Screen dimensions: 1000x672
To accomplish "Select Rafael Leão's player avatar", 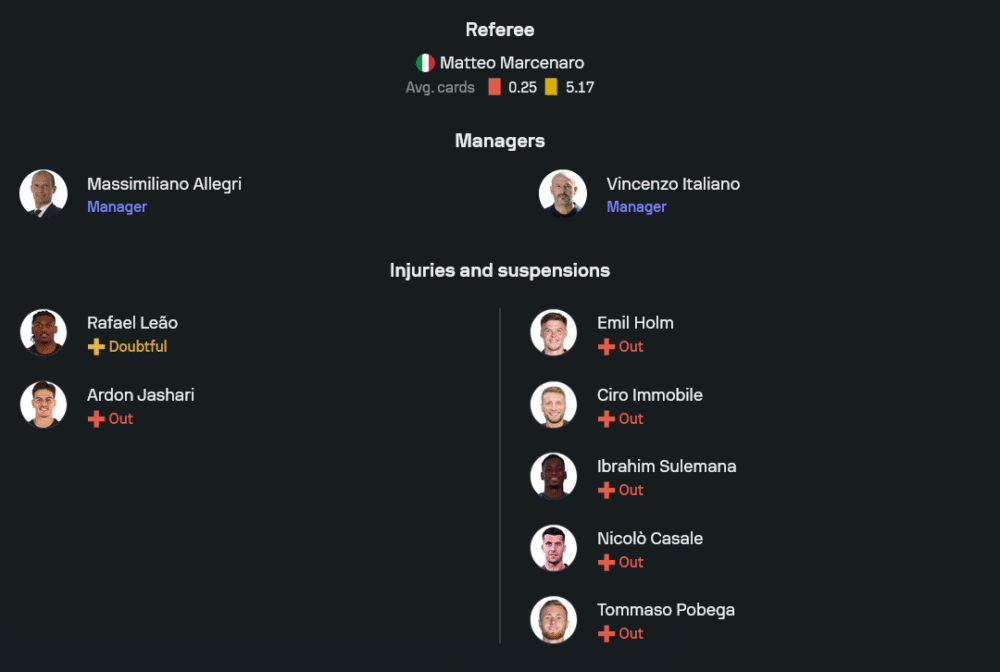I will [x=43, y=333].
